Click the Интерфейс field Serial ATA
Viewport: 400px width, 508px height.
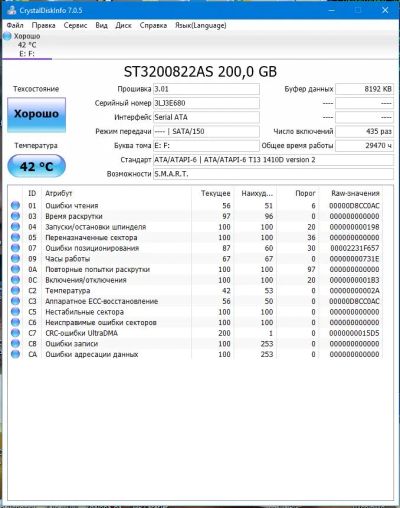[206, 117]
